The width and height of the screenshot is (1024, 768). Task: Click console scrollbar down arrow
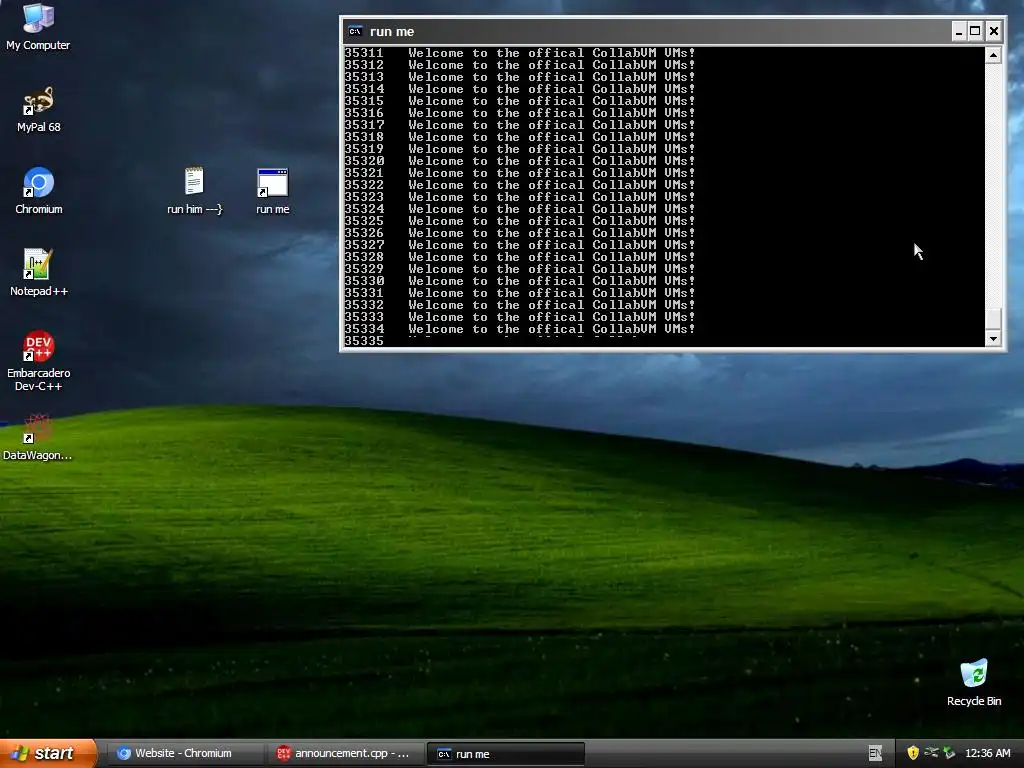(993, 338)
